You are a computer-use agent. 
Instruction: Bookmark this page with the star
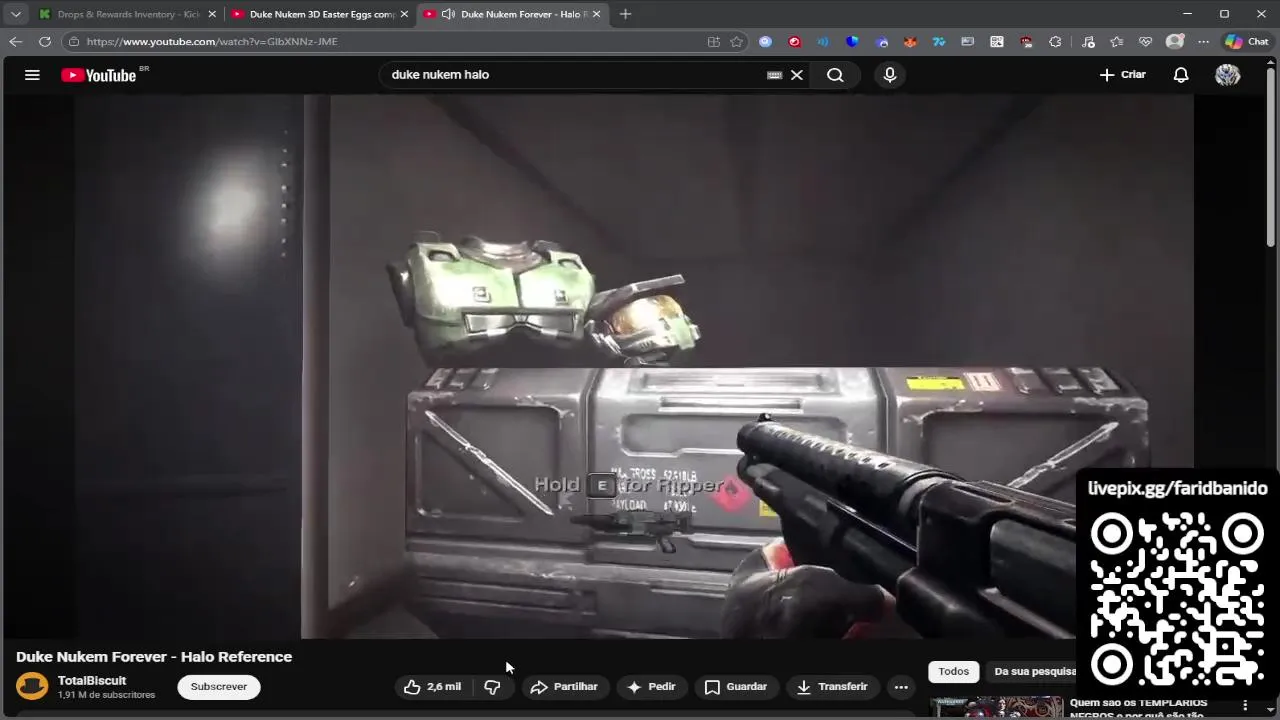pyautogui.click(x=737, y=42)
